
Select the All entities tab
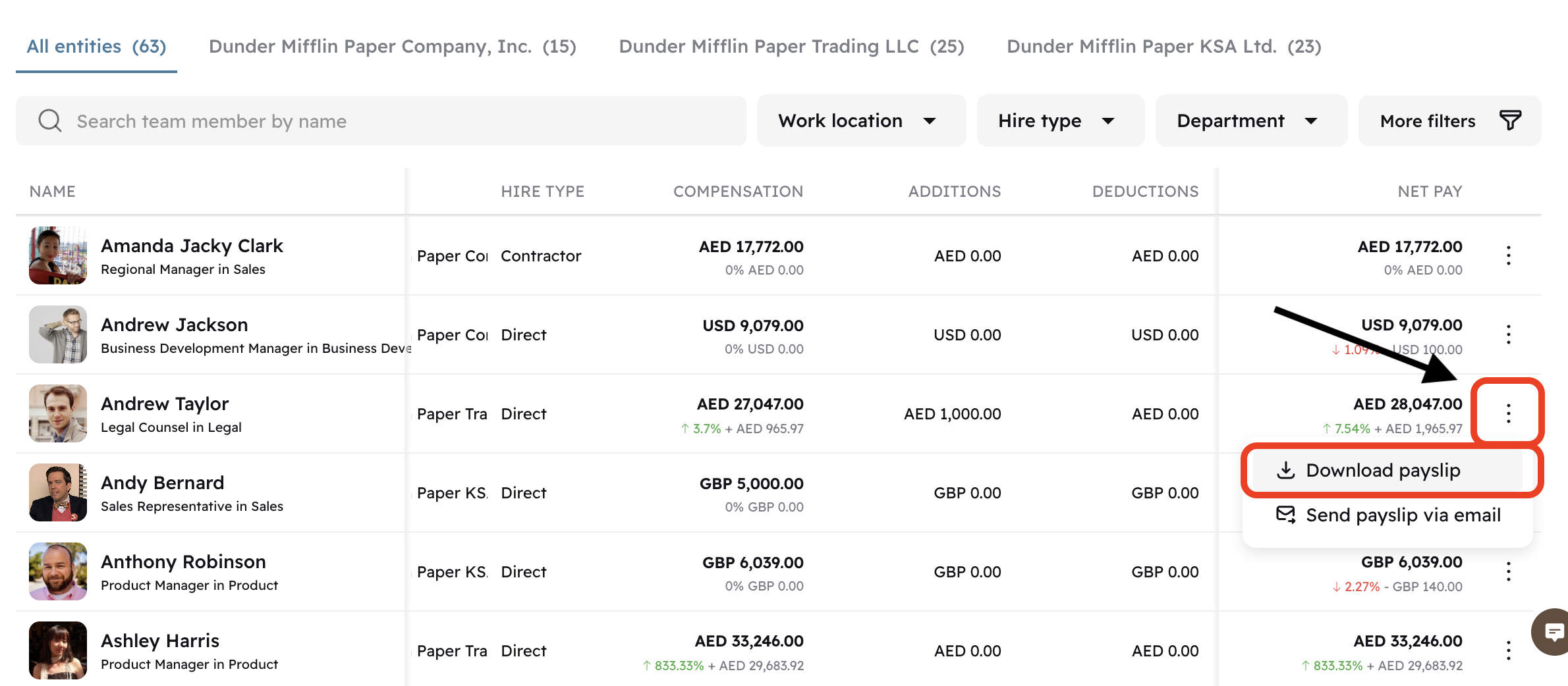pos(96,47)
